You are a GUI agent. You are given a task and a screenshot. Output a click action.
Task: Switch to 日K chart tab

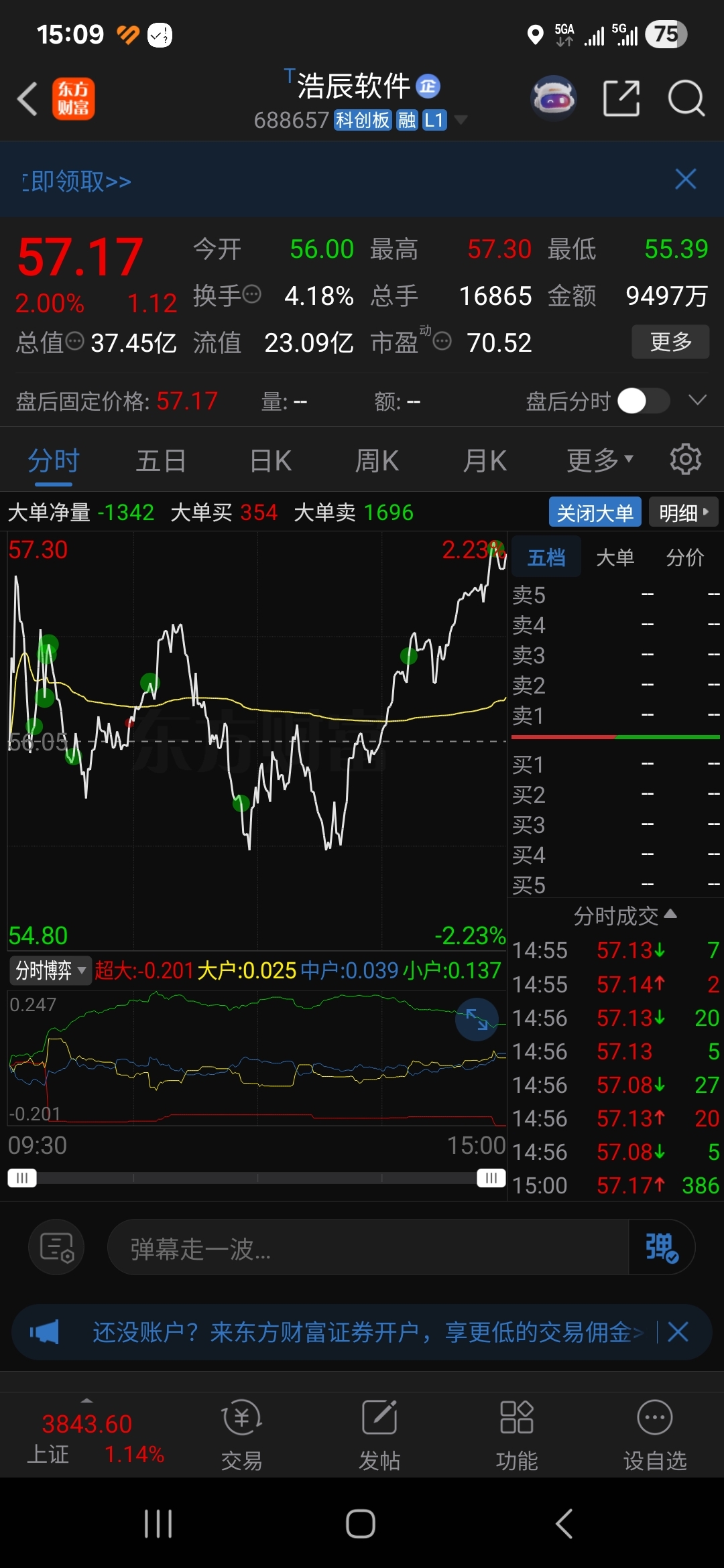tap(270, 460)
